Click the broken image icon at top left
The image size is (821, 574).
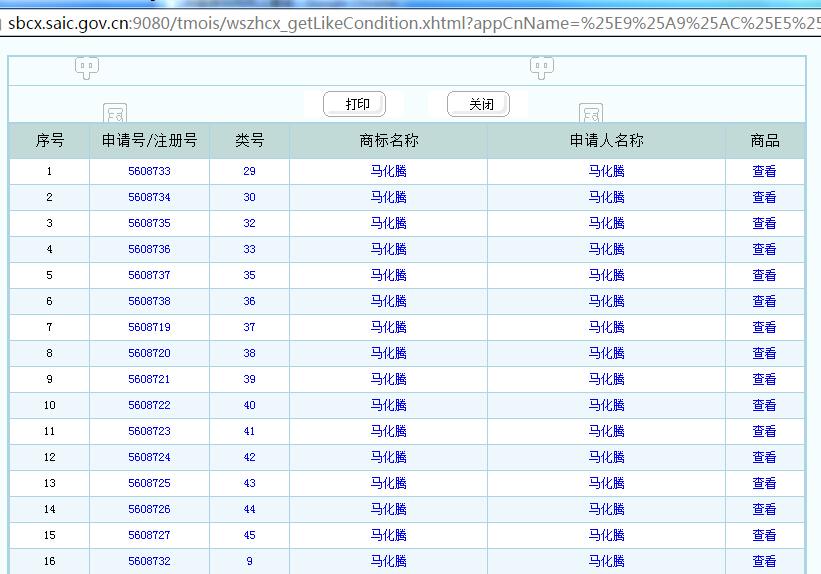pos(87,68)
